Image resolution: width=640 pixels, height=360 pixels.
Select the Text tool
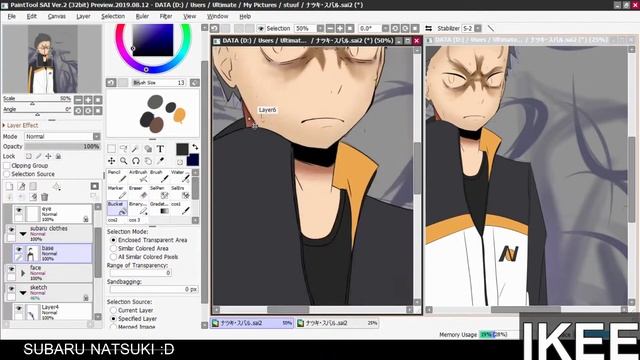[x=160, y=149]
